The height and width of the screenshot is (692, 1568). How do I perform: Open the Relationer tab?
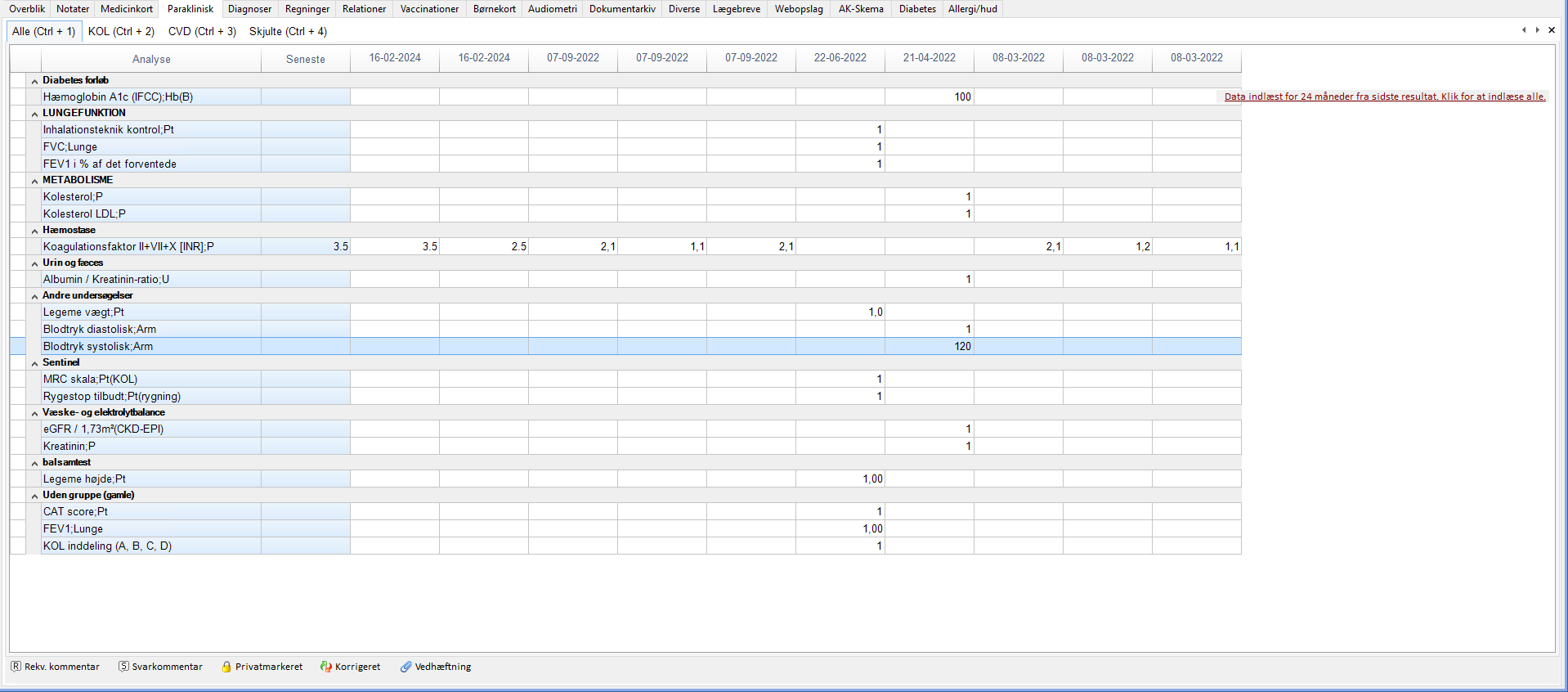364,9
